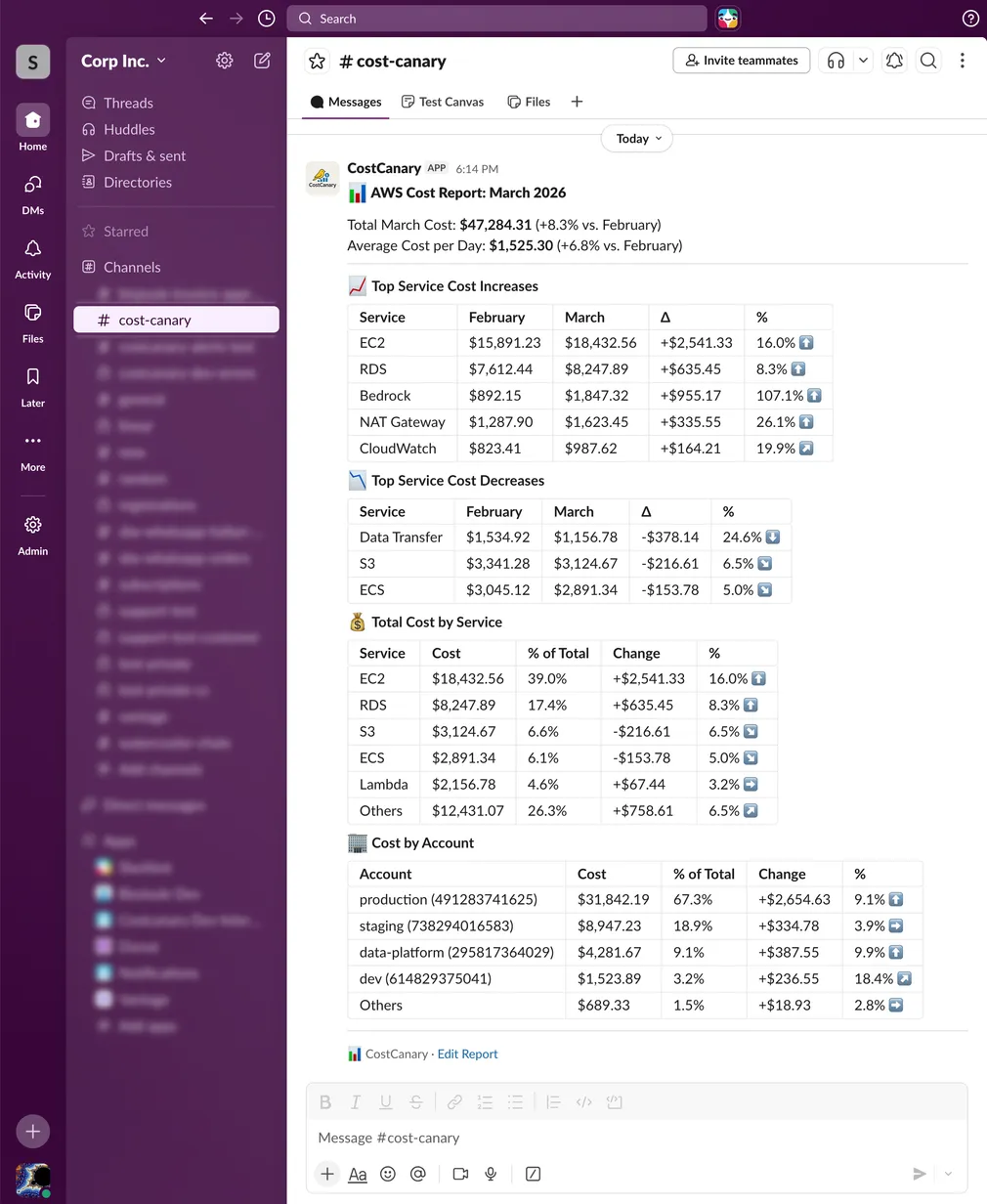Record a video clip
The width and height of the screenshot is (987, 1204).
click(460, 1174)
